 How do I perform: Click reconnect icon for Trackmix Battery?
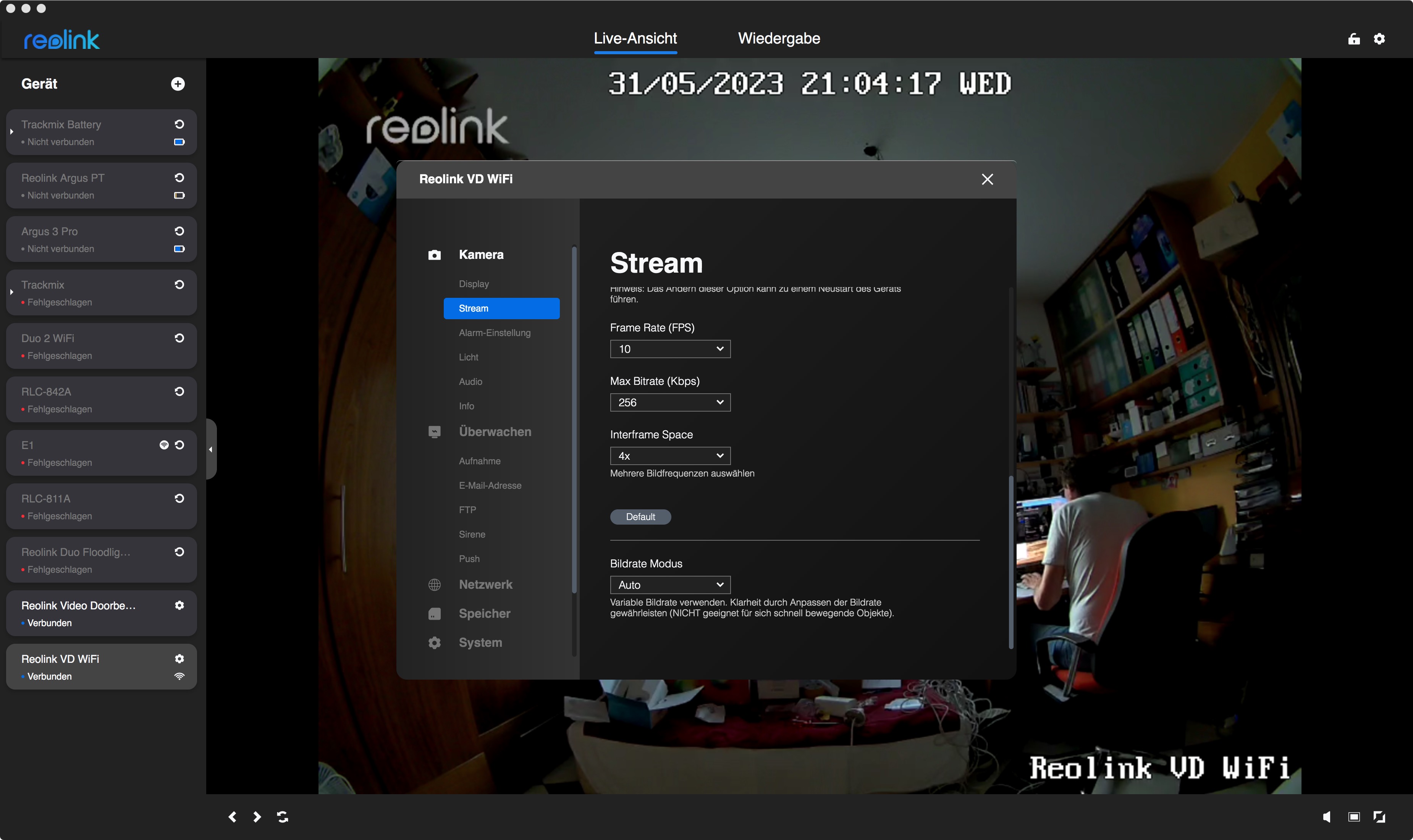point(179,124)
